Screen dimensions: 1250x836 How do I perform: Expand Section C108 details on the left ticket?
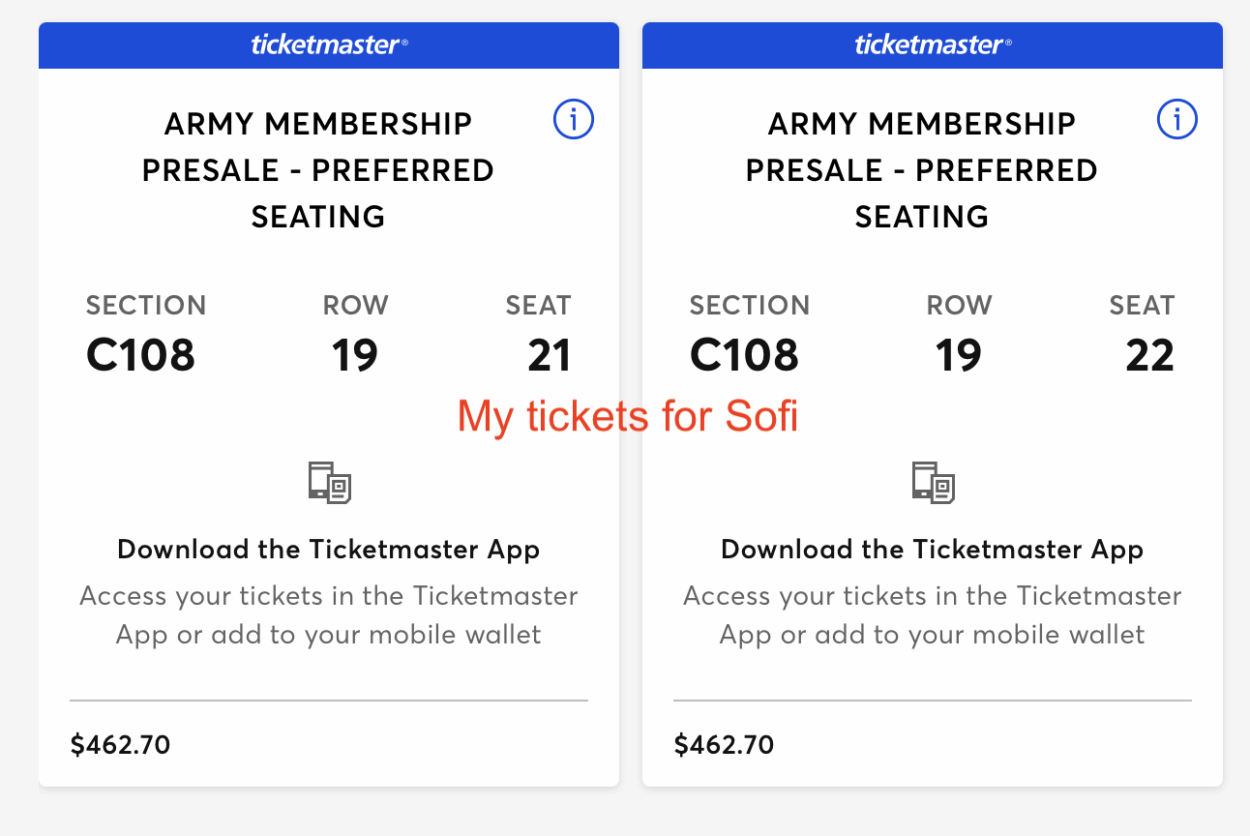140,353
